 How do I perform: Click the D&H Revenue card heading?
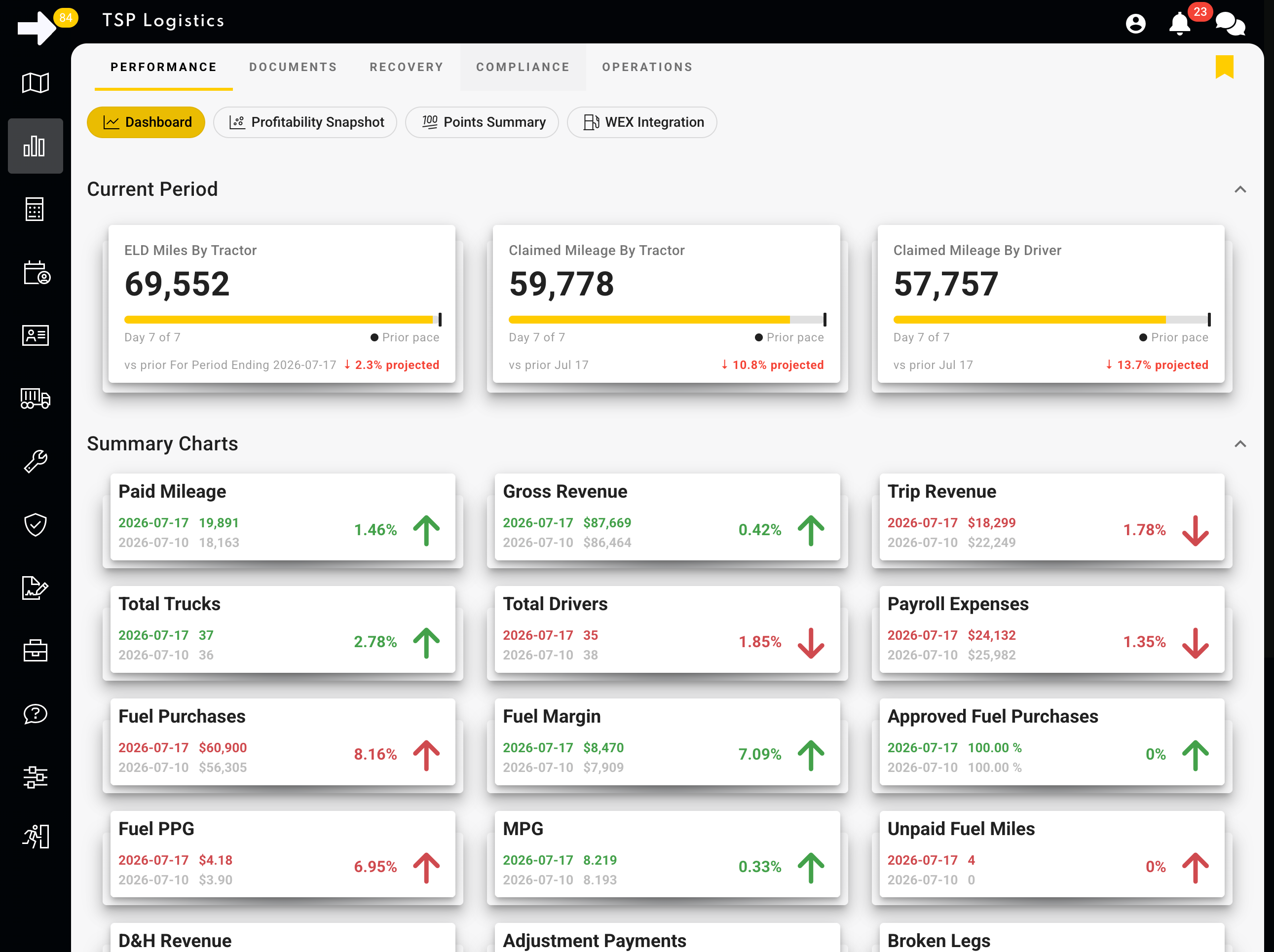[175, 941]
